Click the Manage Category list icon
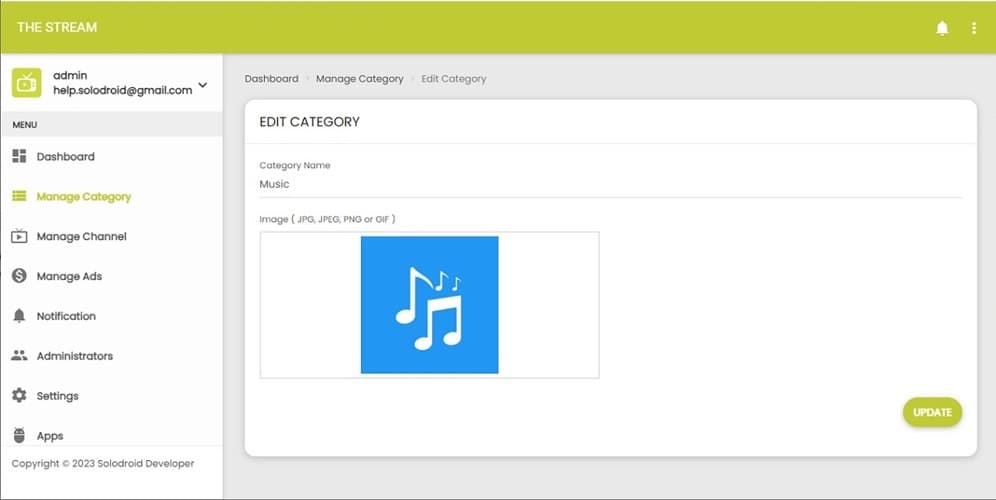 click(x=19, y=196)
